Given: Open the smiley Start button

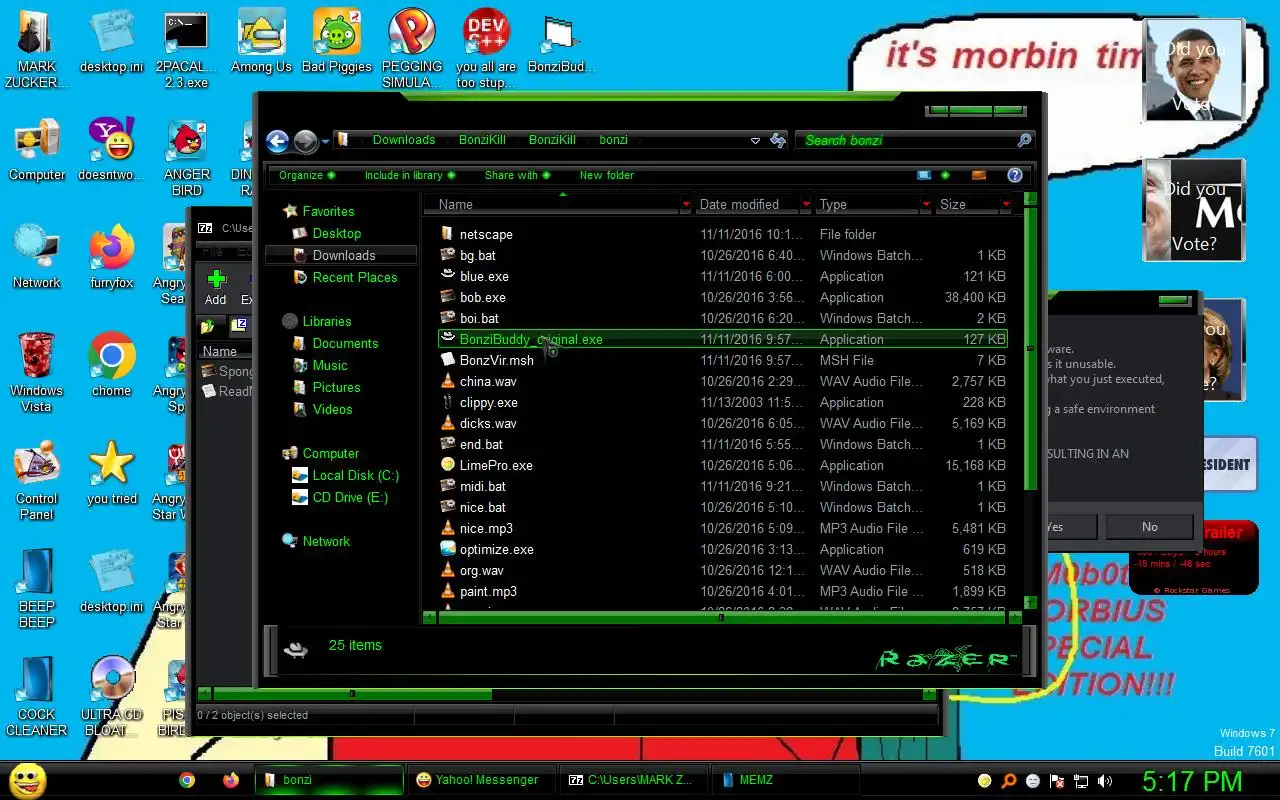Looking at the screenshot, I should point(28,780).
